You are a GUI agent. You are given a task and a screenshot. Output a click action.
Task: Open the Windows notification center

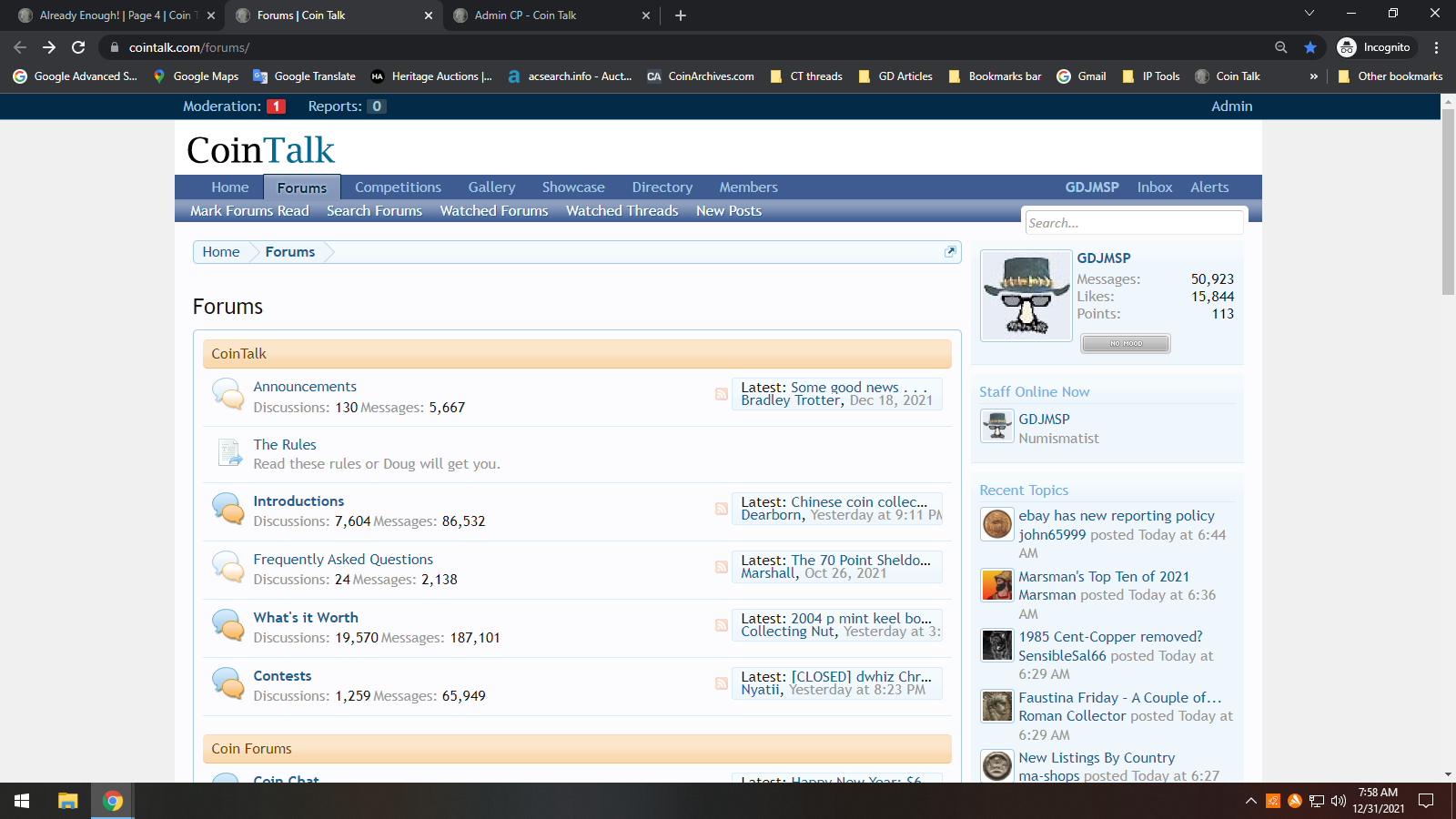pos(1426,801)
